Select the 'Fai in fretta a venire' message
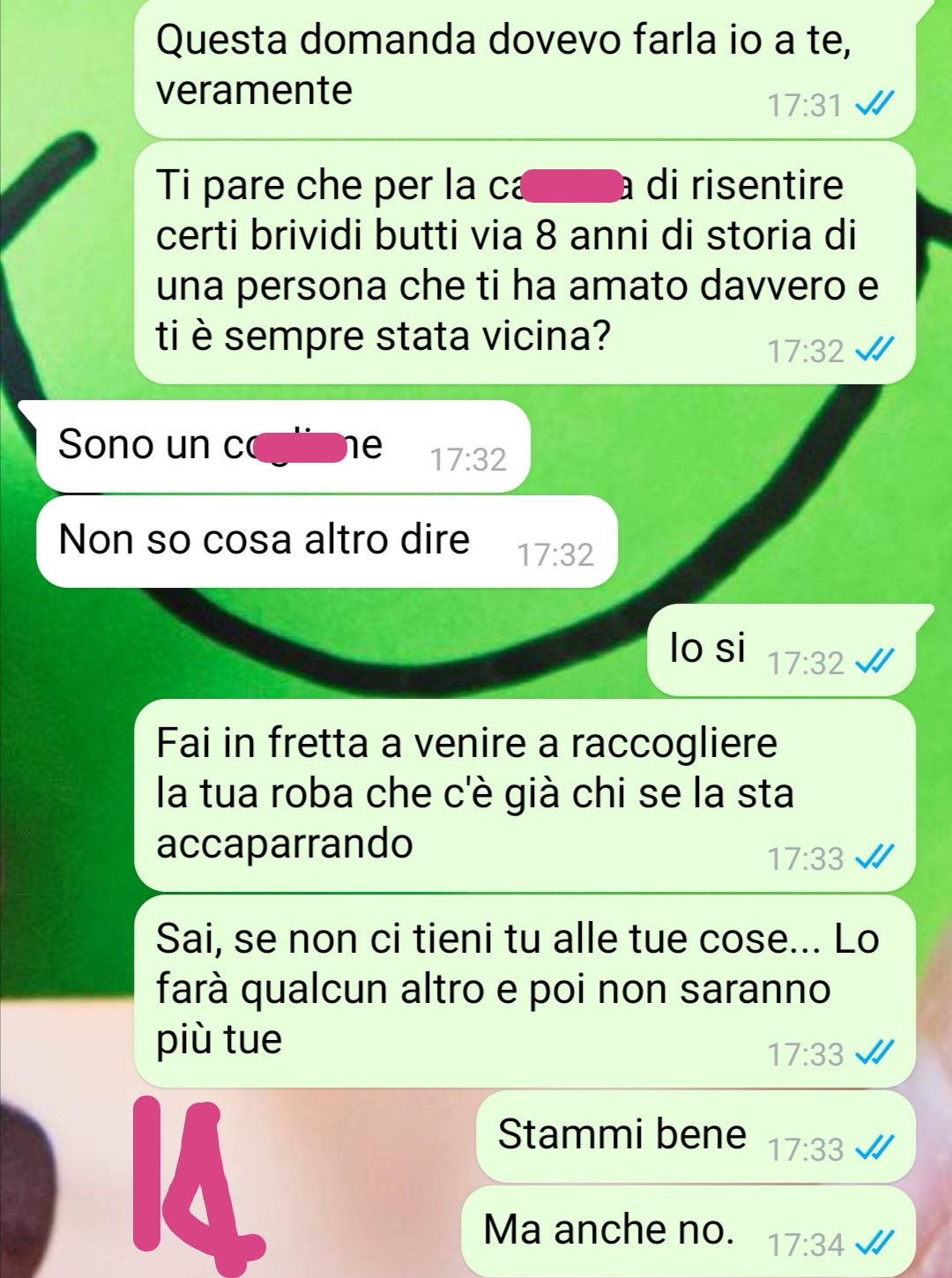952x1278 pixels. click(524, 795)
